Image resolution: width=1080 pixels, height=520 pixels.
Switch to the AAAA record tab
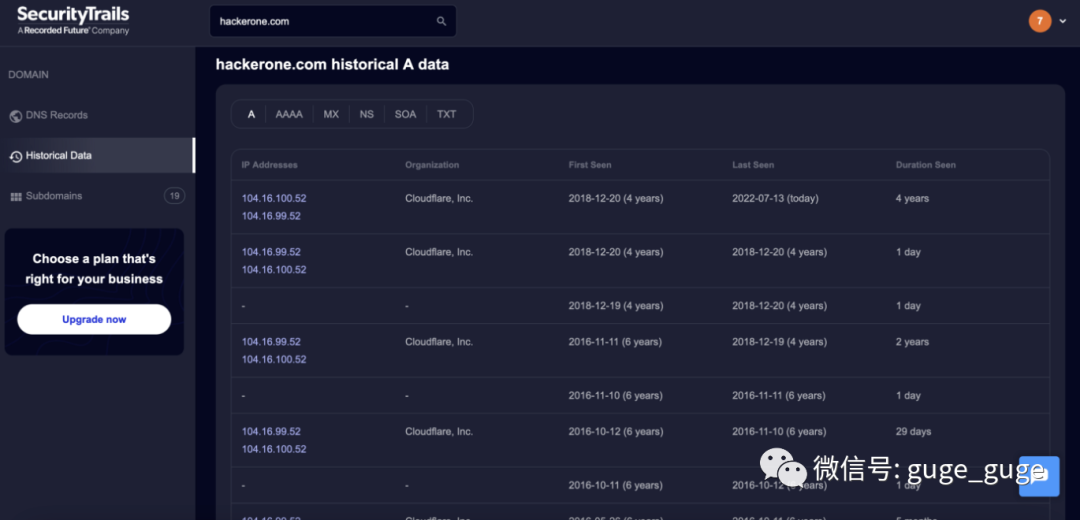pyautogui.click(x=289, y=114)
